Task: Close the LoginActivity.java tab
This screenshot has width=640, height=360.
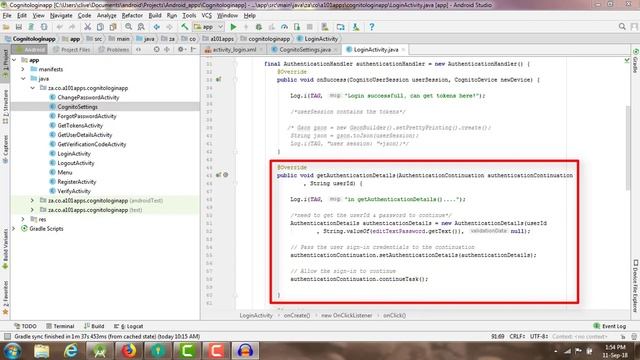Action: (x=403, y=49)
